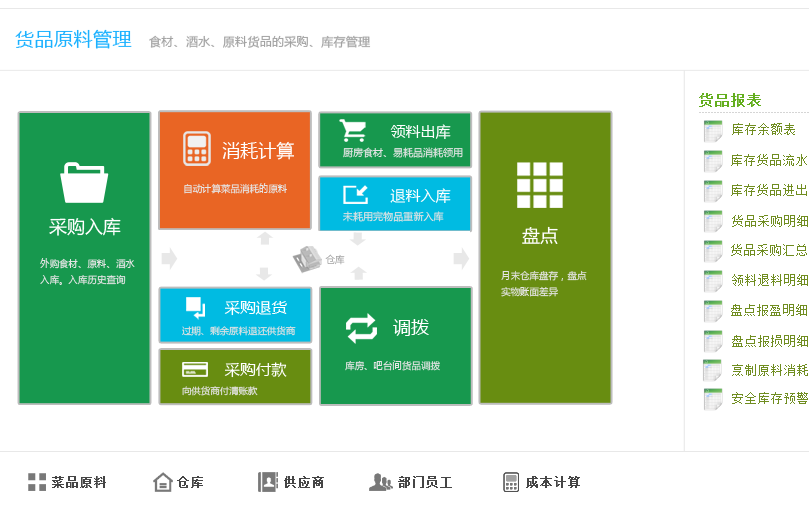Click the 向供货商付清账款 description text
This screenshot has width=809, height=531.
(219, 391)
